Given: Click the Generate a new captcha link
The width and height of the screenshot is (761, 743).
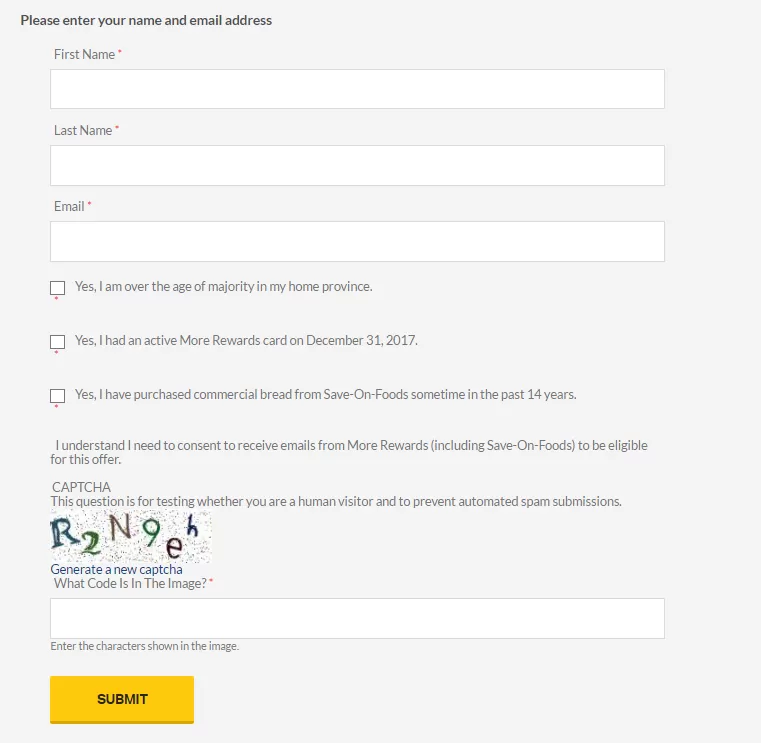Looking at the screenshot, I should (116, 569).
